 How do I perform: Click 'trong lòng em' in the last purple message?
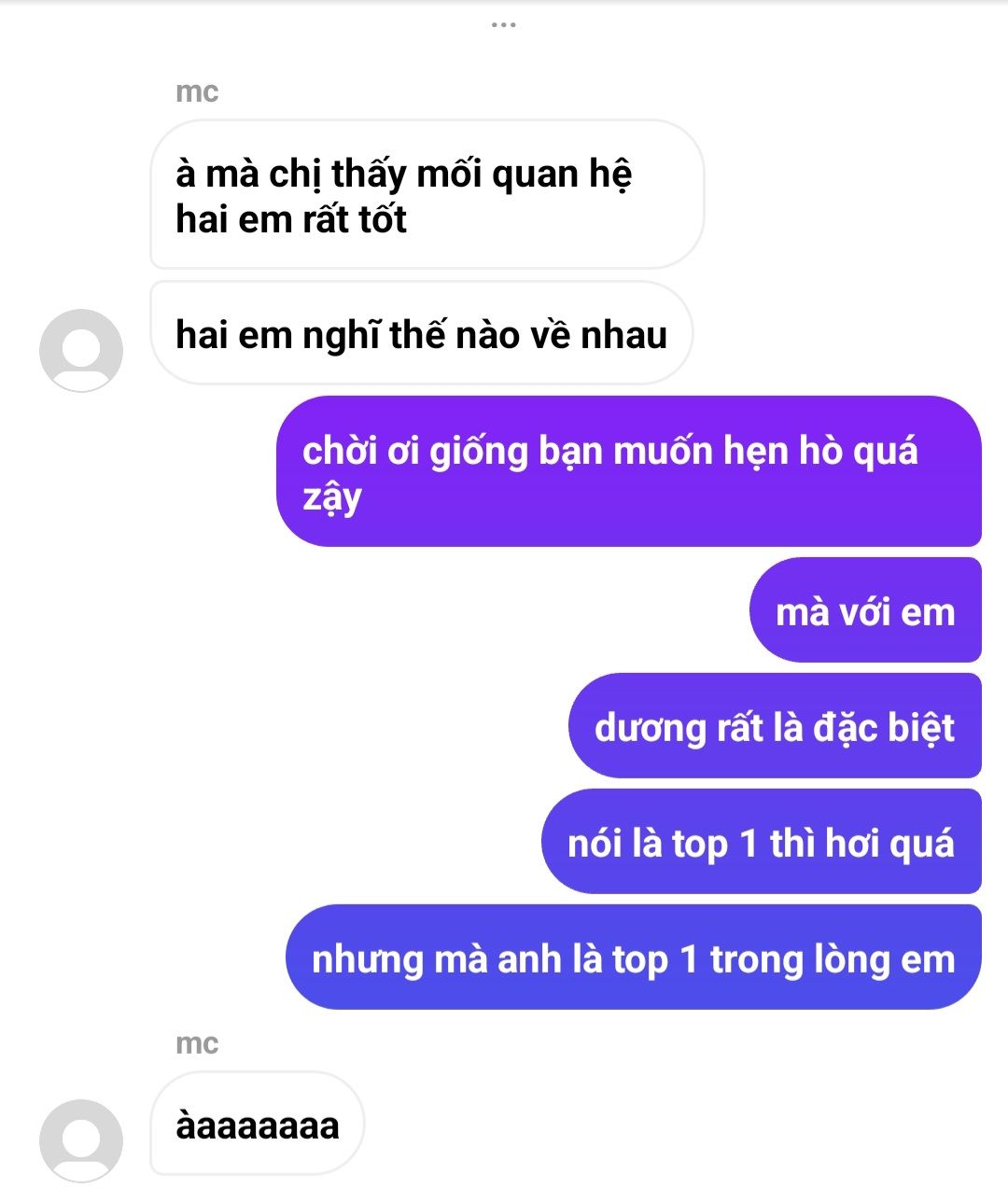point(833,960)
